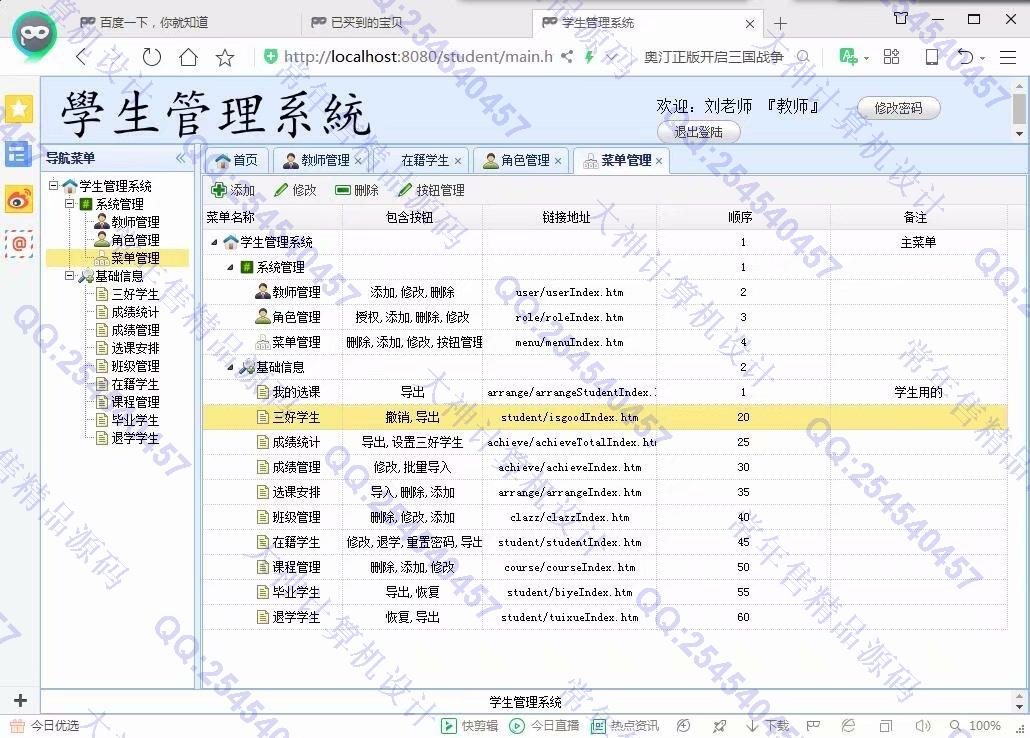
Task: Open 下载 downloads in status bar
Action: (767, 726)
